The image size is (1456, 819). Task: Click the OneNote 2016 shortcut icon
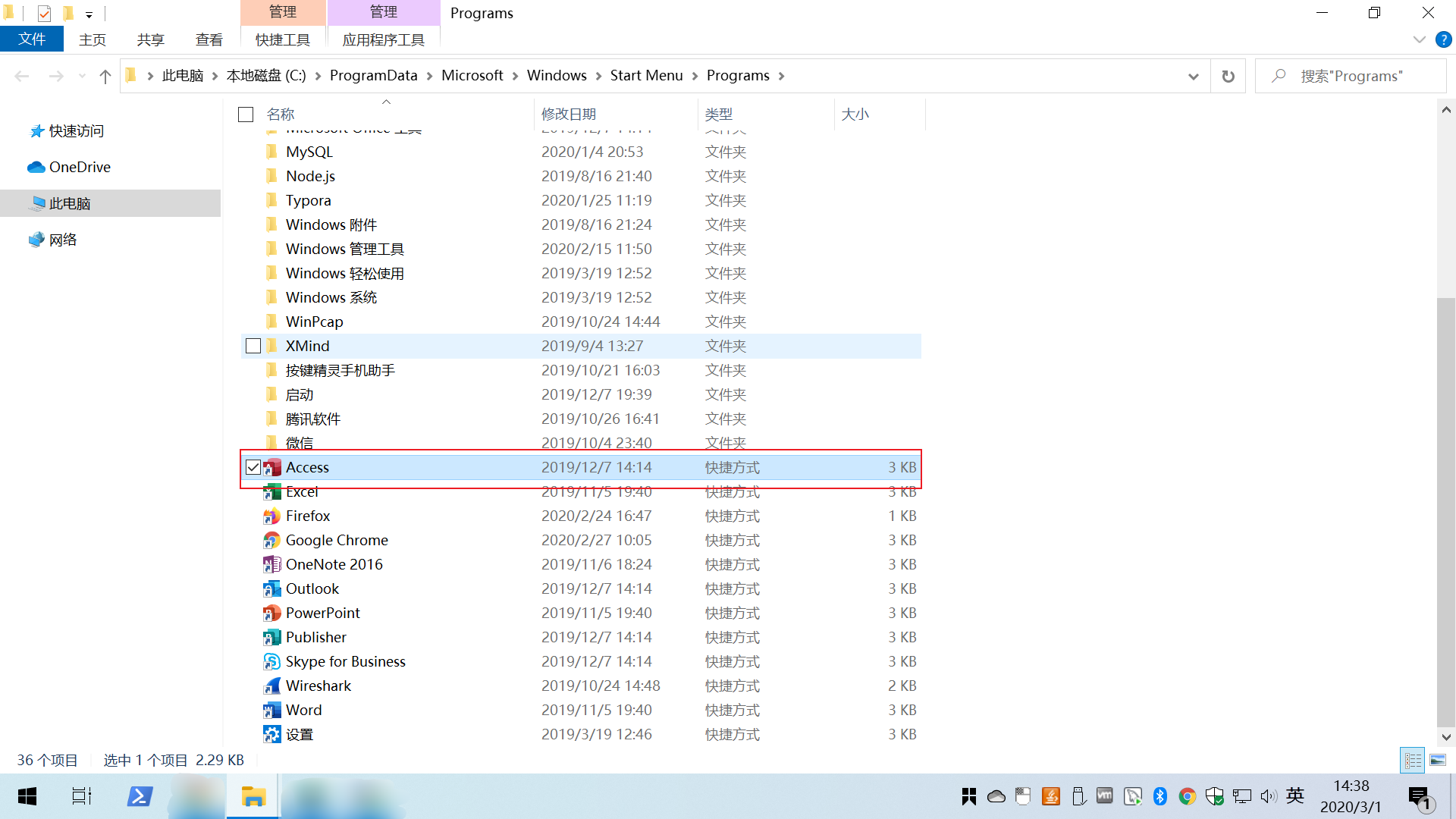point(272,565)
